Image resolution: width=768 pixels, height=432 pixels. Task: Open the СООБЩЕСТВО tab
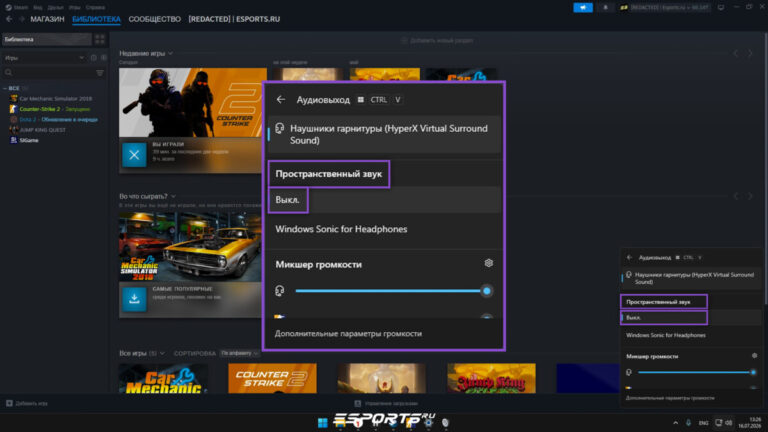pyautogui.click(x=155, y=19)
